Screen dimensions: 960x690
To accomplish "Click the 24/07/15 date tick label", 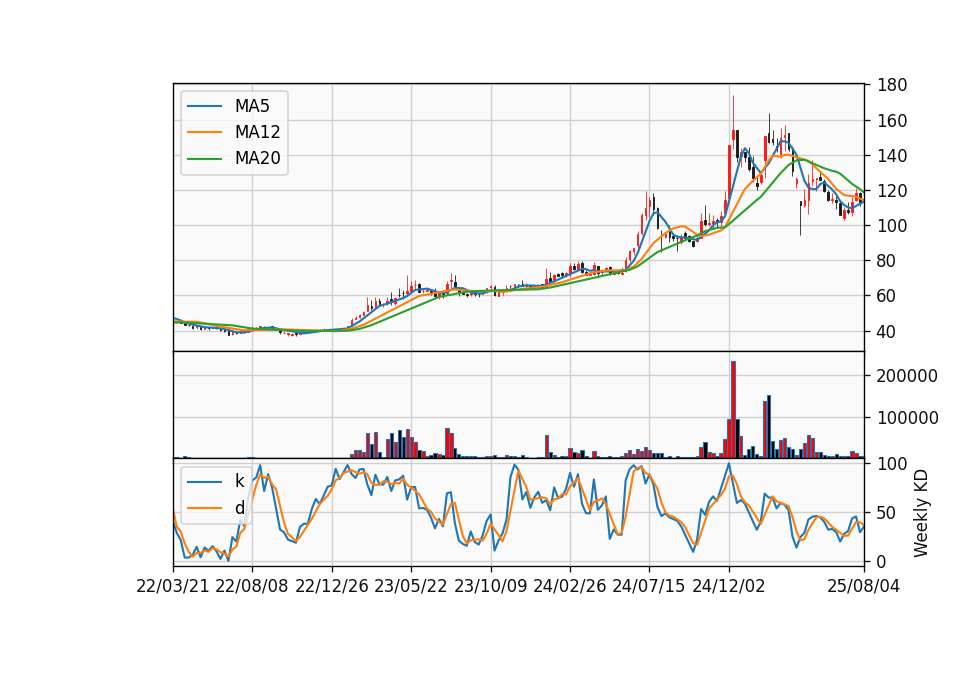I will [649, 586].
